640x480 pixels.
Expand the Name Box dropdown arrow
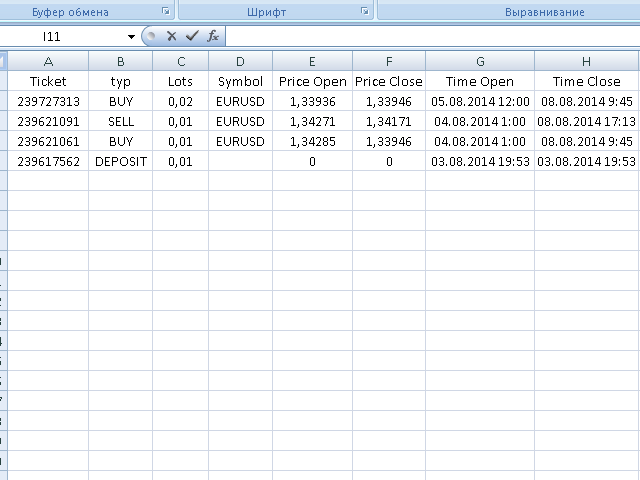131,37
